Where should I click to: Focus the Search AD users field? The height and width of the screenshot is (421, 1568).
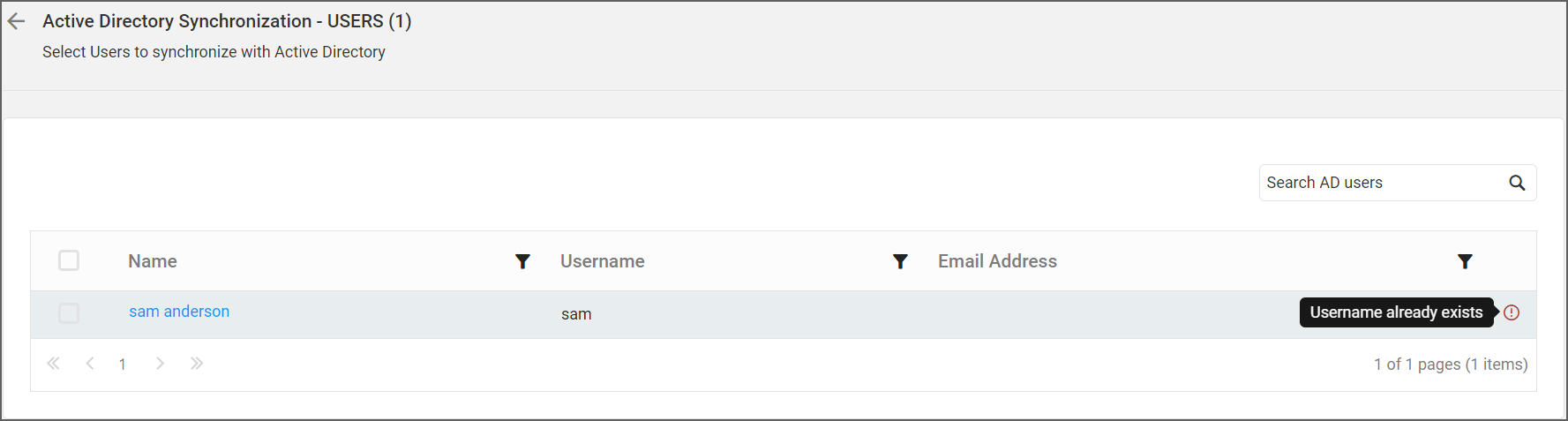[1384, 183]
